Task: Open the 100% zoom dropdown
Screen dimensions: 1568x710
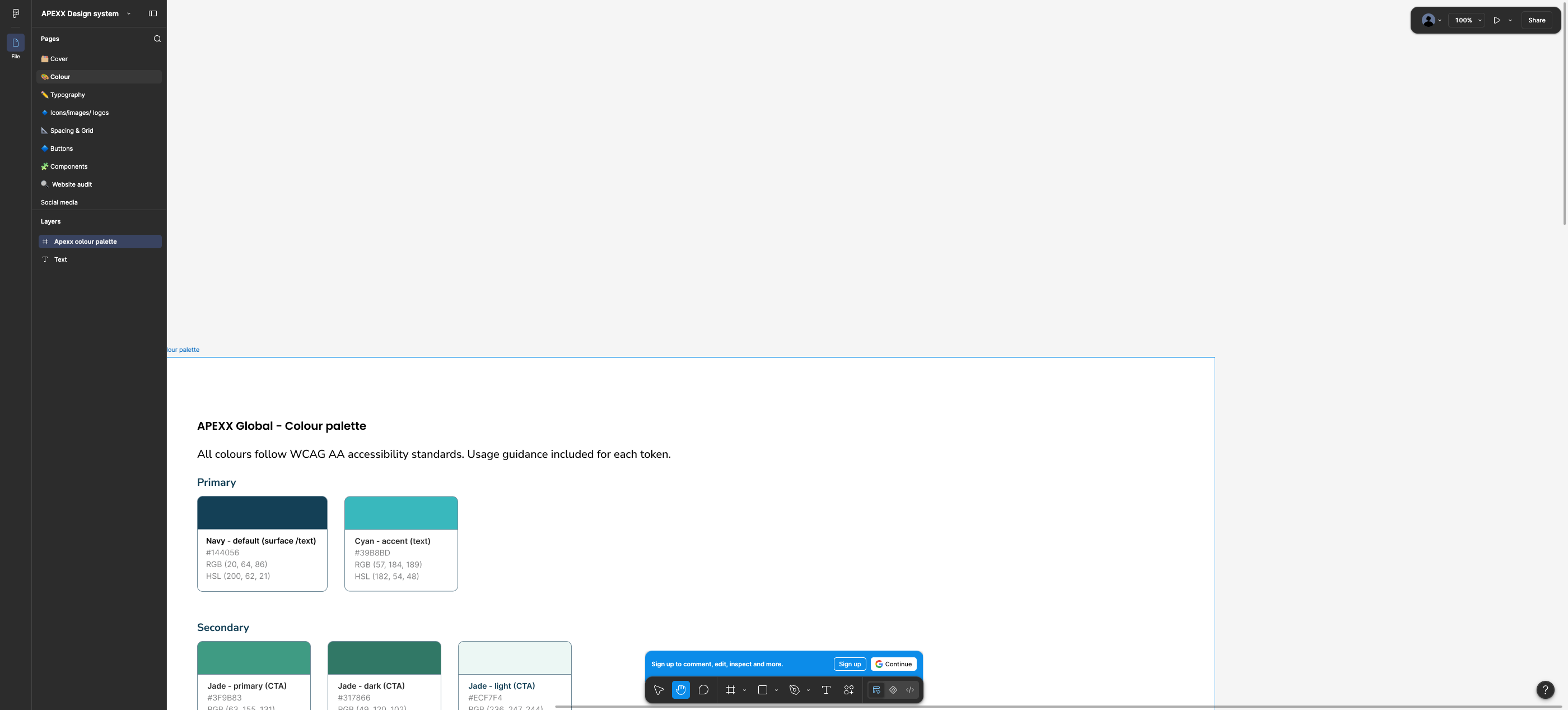Action: (1468, 20)
